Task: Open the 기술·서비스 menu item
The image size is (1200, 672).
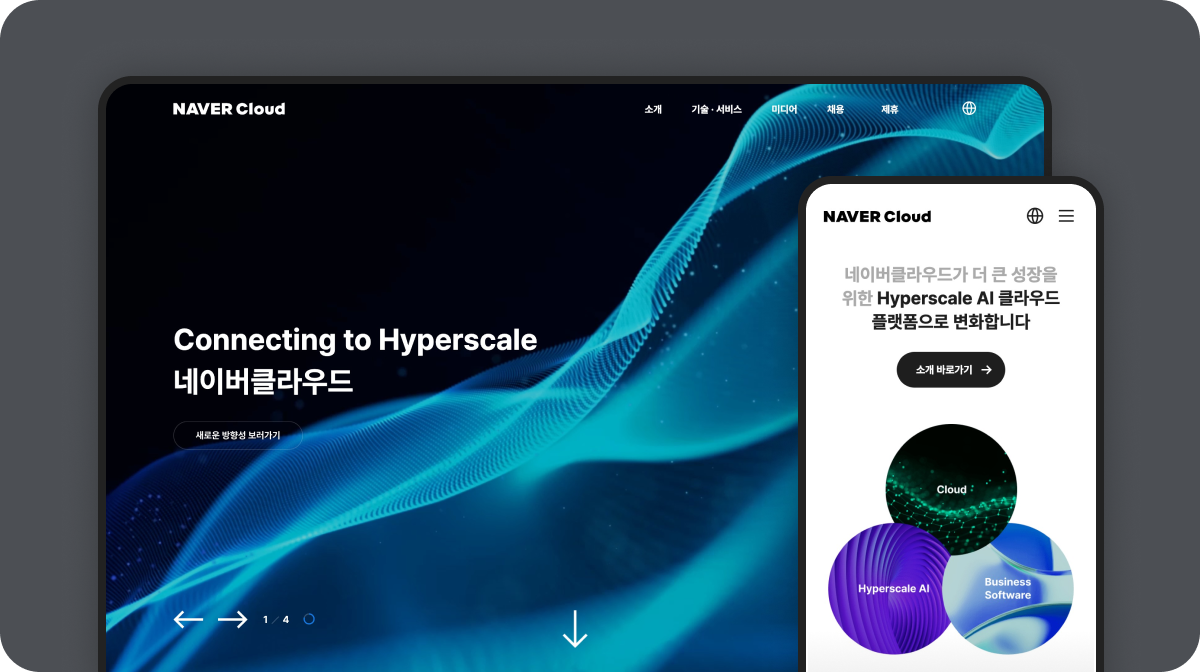Action: 717,109
